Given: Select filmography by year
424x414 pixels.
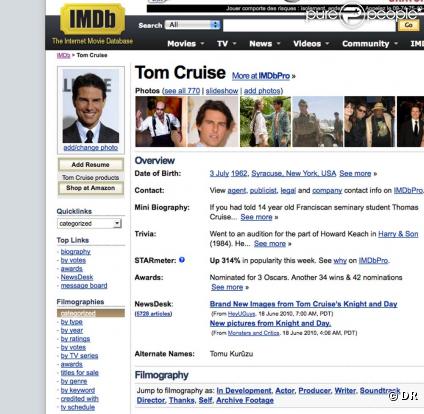Looking at the screenshot, I should (72, 330).
